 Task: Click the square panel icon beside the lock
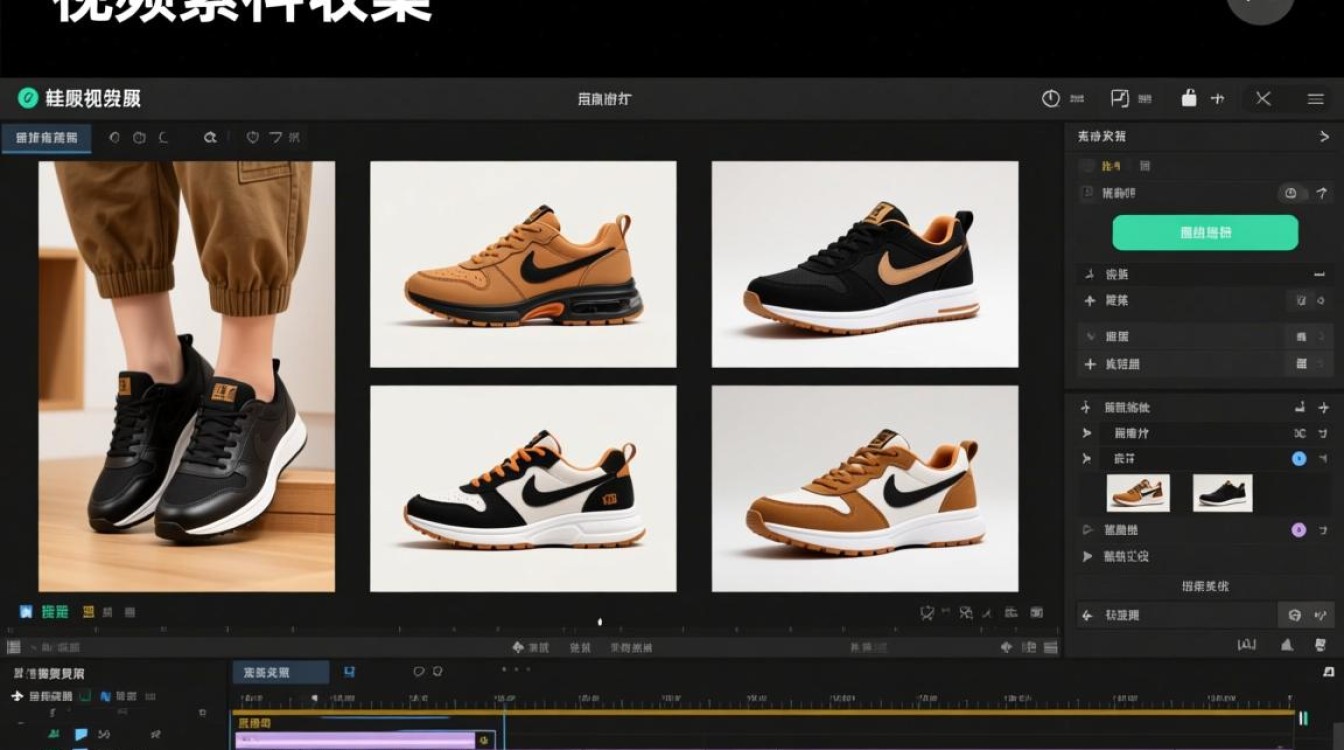[1120, 98]
